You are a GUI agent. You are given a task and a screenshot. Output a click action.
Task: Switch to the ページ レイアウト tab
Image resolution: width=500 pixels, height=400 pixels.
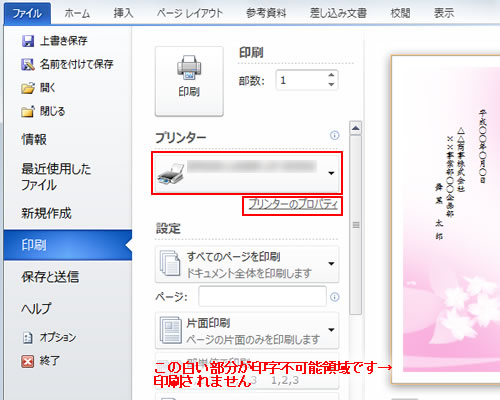pos(189,13)
